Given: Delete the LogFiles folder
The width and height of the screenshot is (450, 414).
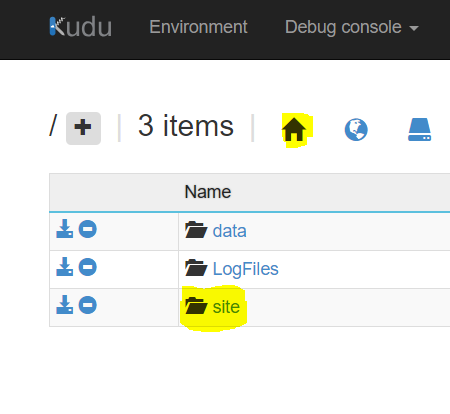Looking at the screenshot, I should (88, 267).
